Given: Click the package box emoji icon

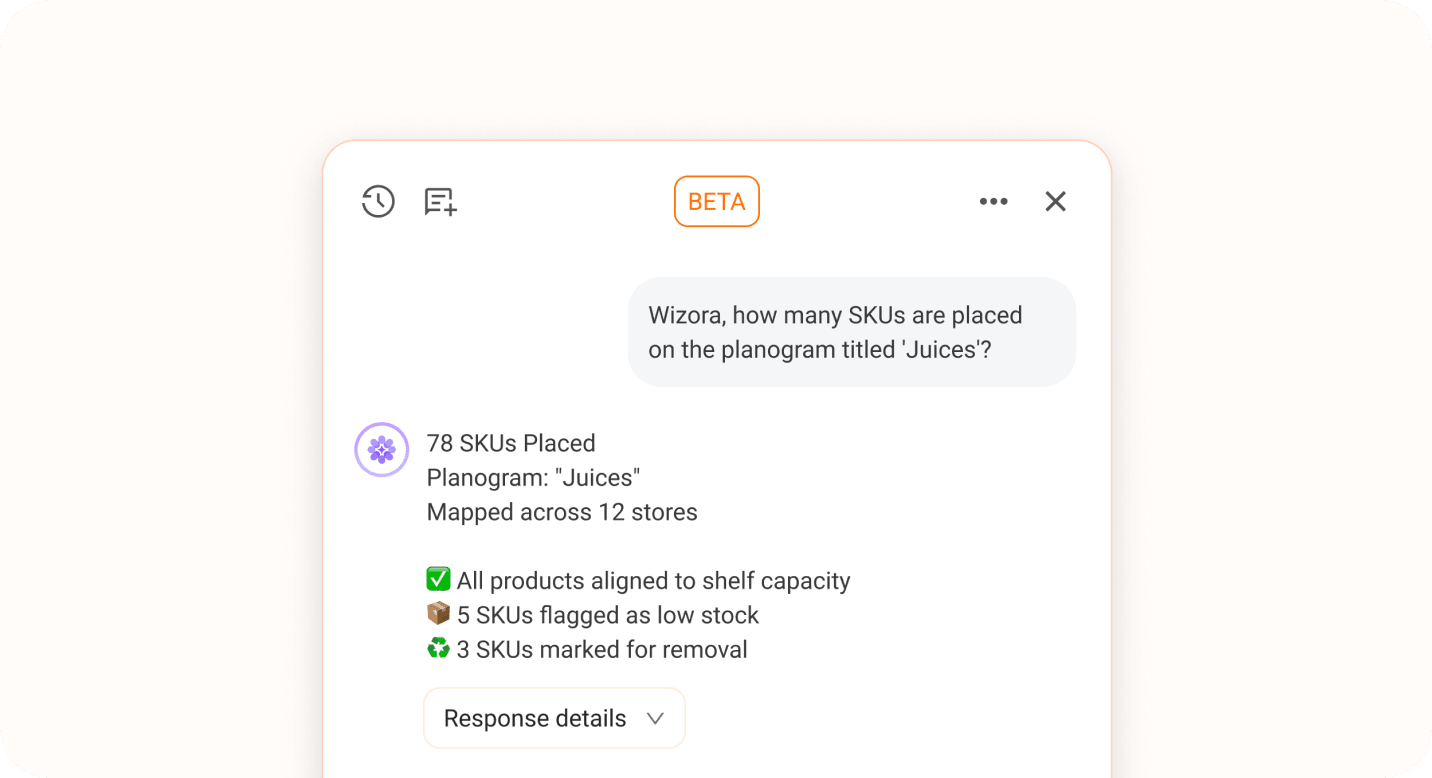Looking at the screenshot, I should tap(438, 614).
